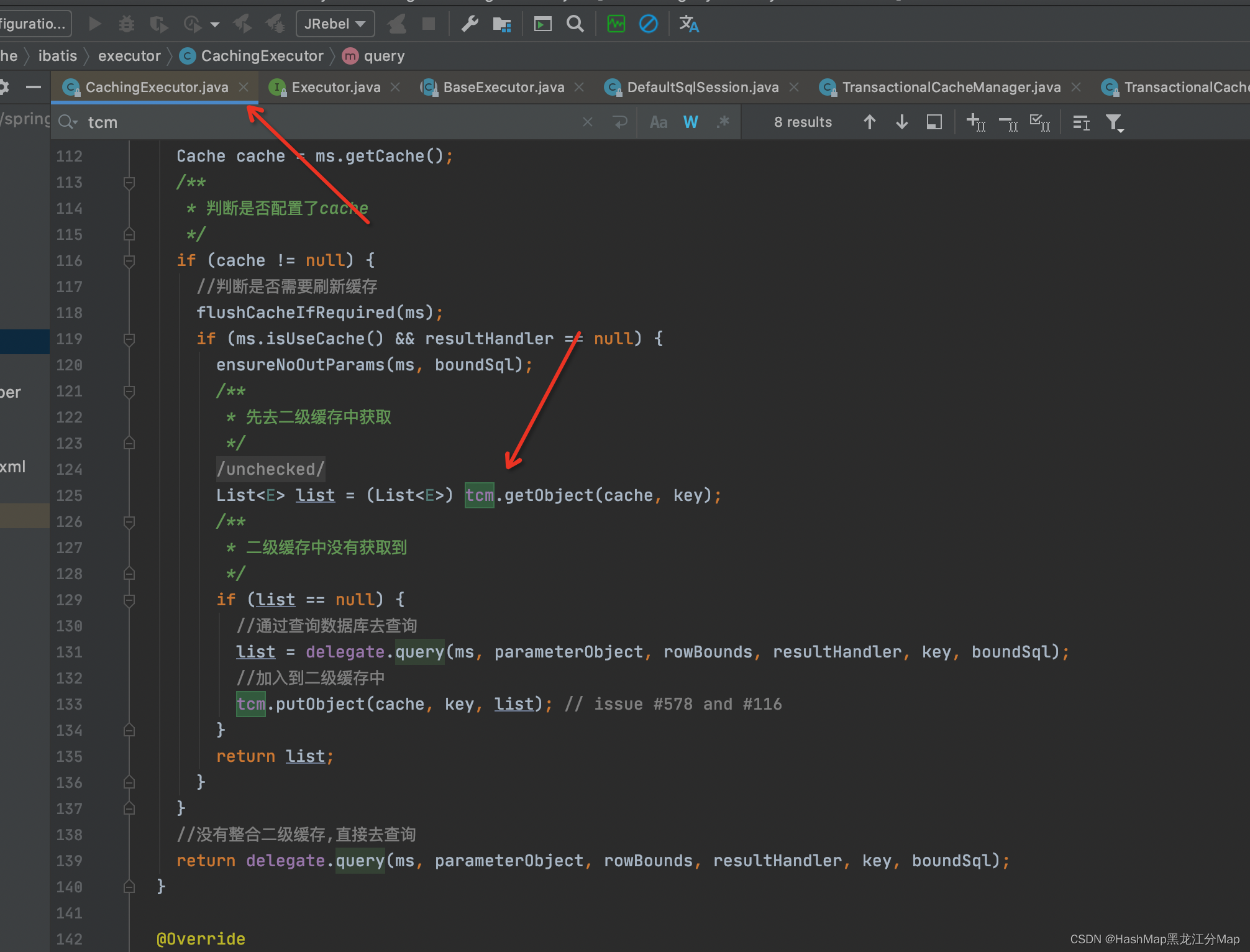Close the DefaultSqlSession.java tab

(794, 88)
